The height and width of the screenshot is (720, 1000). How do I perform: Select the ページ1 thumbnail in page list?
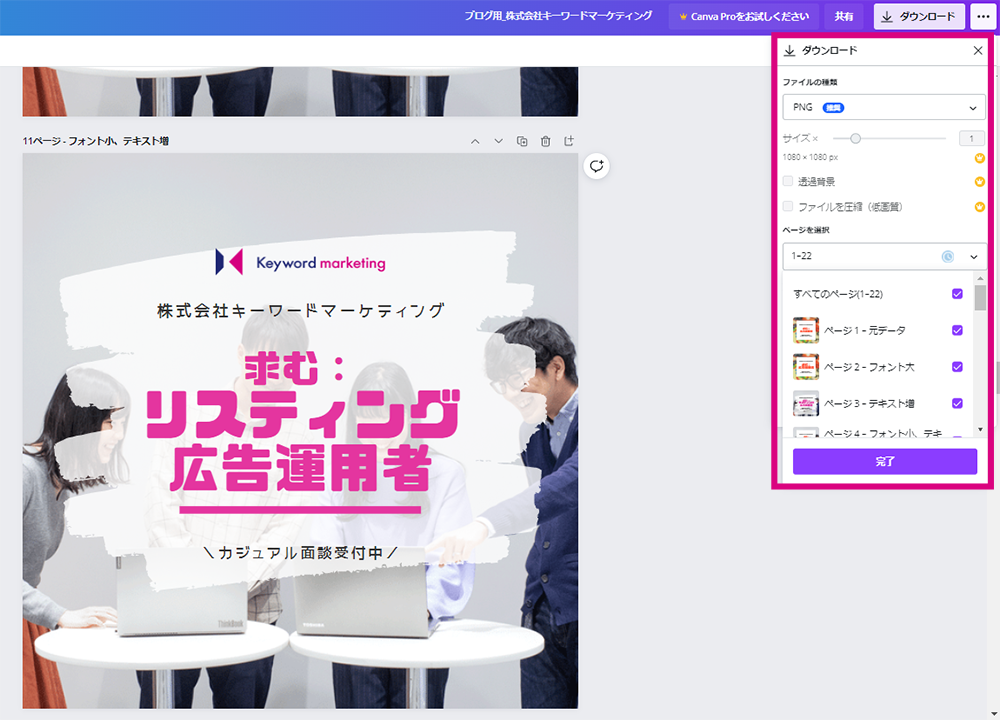[805, 330]
